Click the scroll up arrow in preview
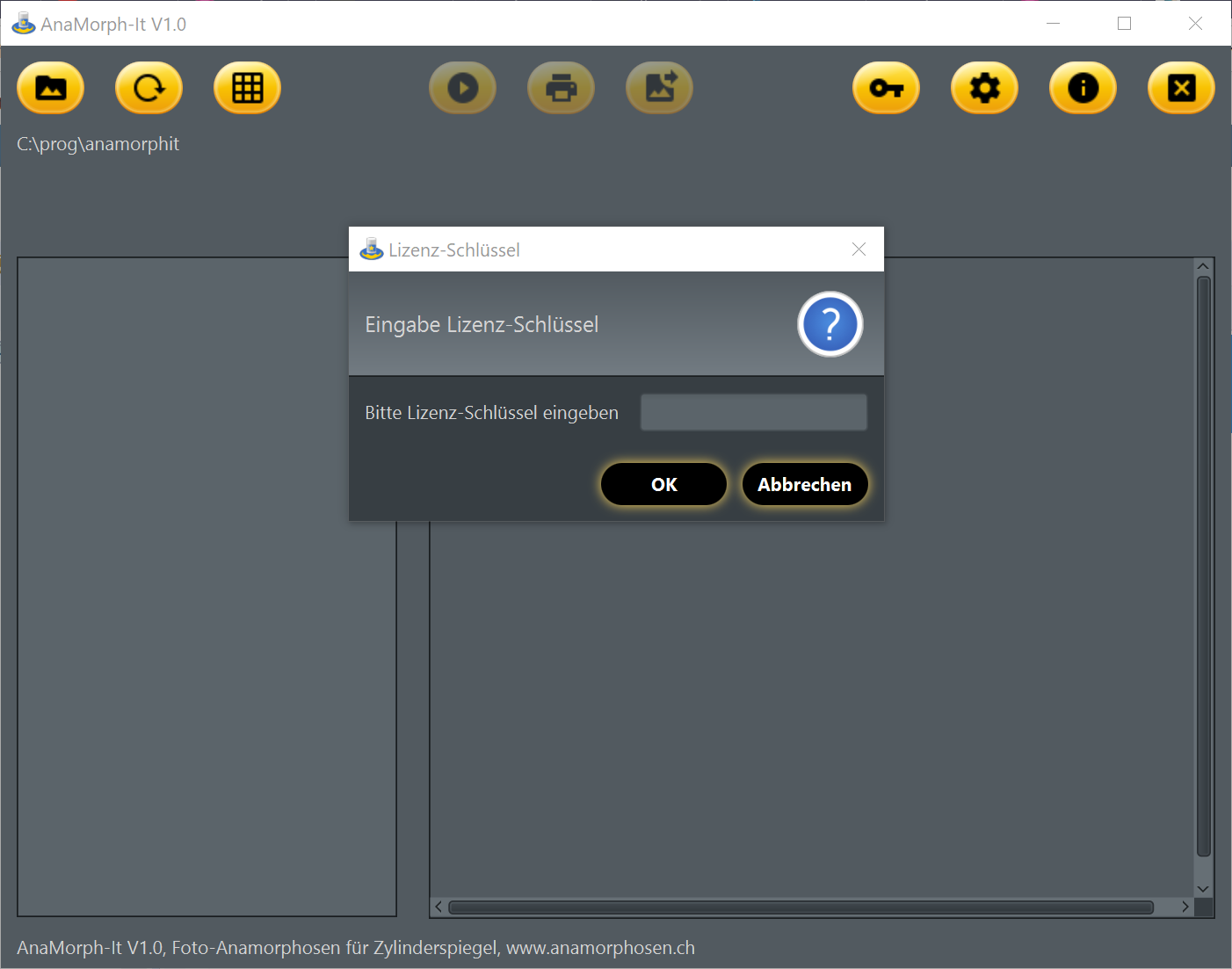This screenshot has width=1232, height=969. [1204, 266]
